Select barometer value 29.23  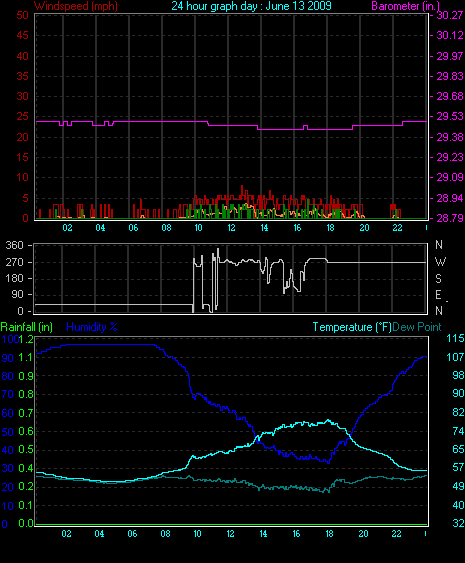click(449, 157)
